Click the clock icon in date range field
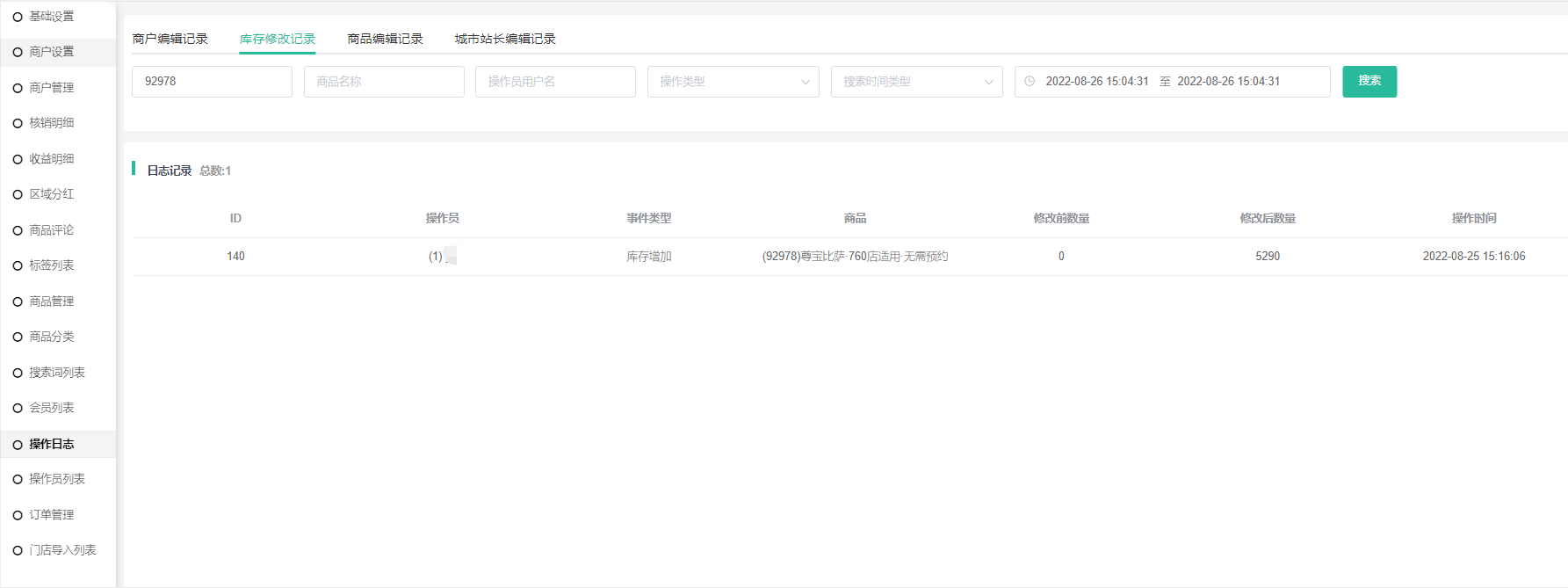The height and width of the screenshot is (588, 1568). [x=1030, y=82]
